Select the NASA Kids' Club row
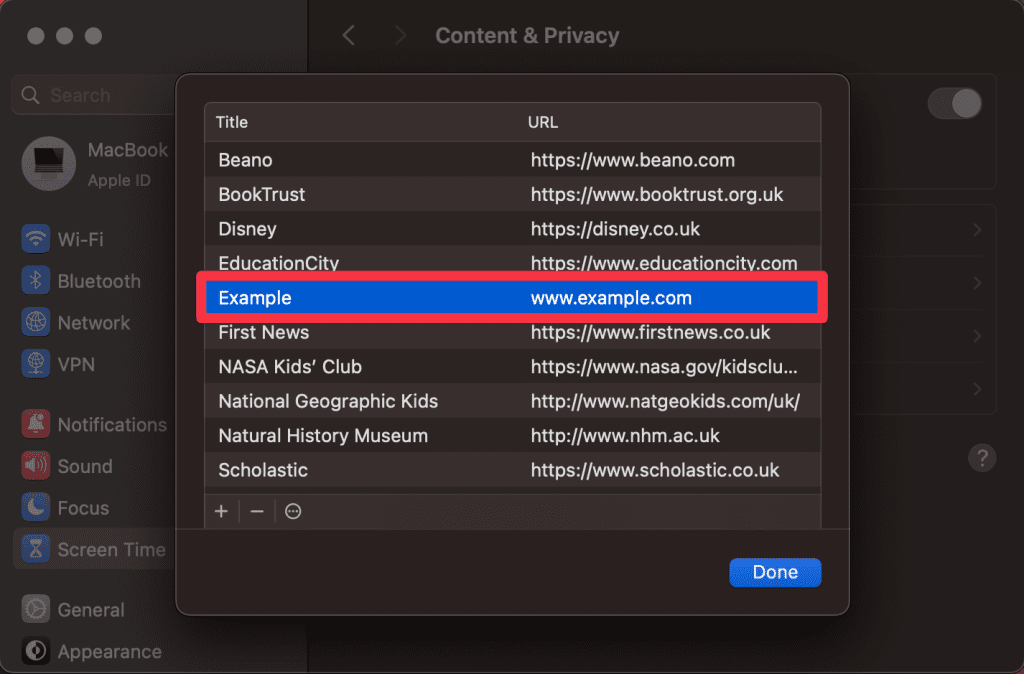This screenshot has height=674, width=1024. pos(513,367)
